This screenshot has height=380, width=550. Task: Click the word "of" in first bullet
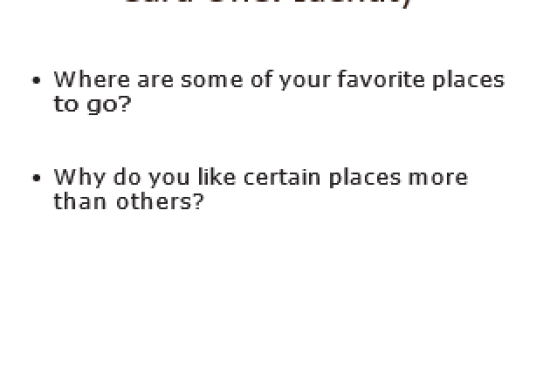tap(261, 79)
